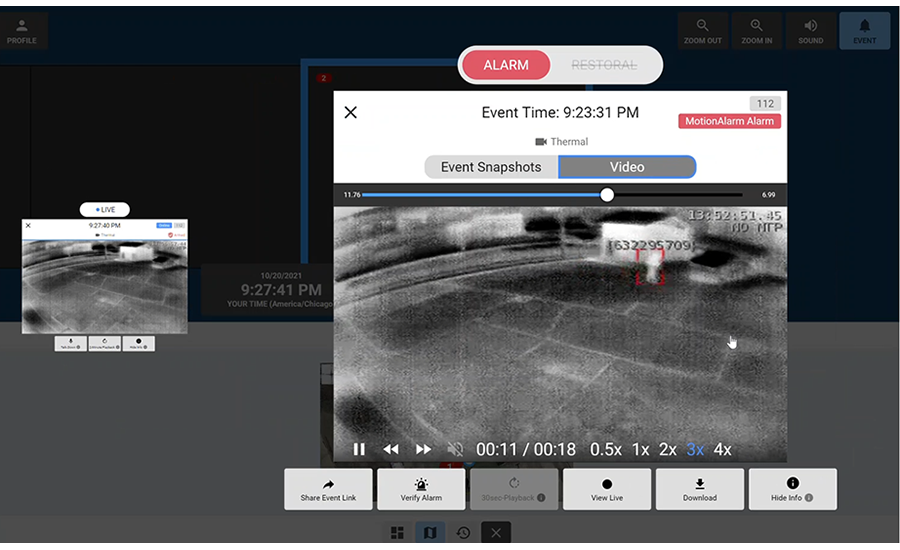
Task: Click the Zoom In magnifier icon
Action: (x=757, y=32)
